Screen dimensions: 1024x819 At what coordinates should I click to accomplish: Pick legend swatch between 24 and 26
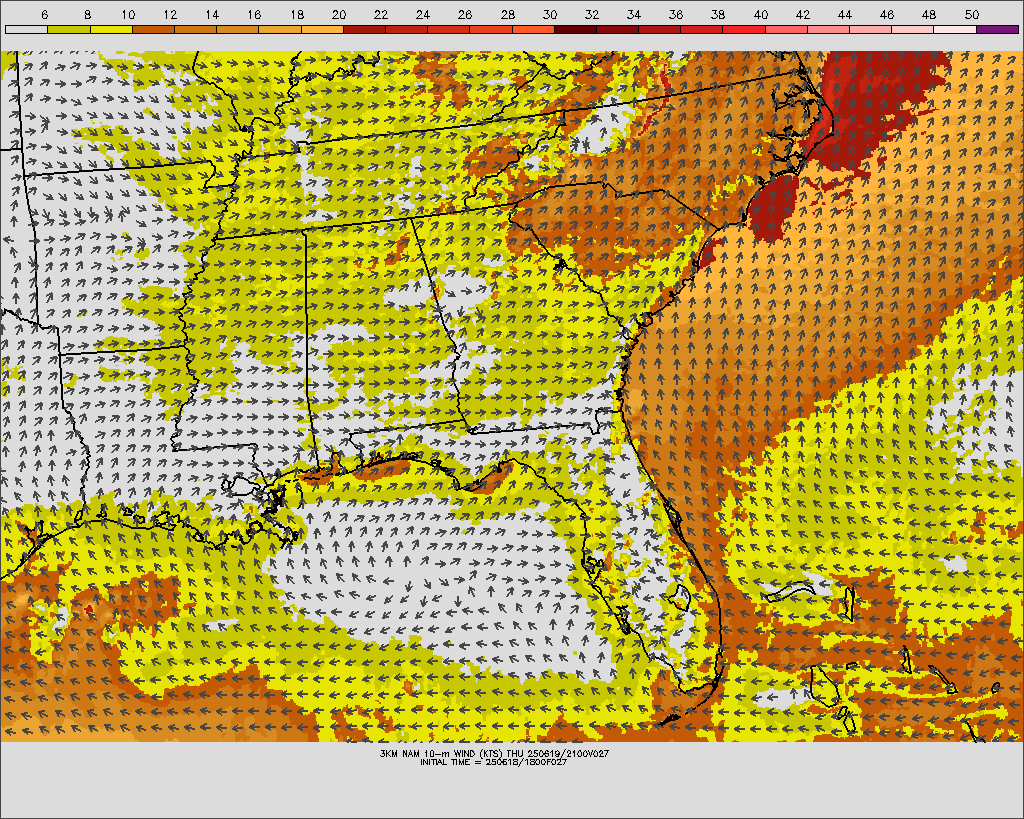point(449,29)
